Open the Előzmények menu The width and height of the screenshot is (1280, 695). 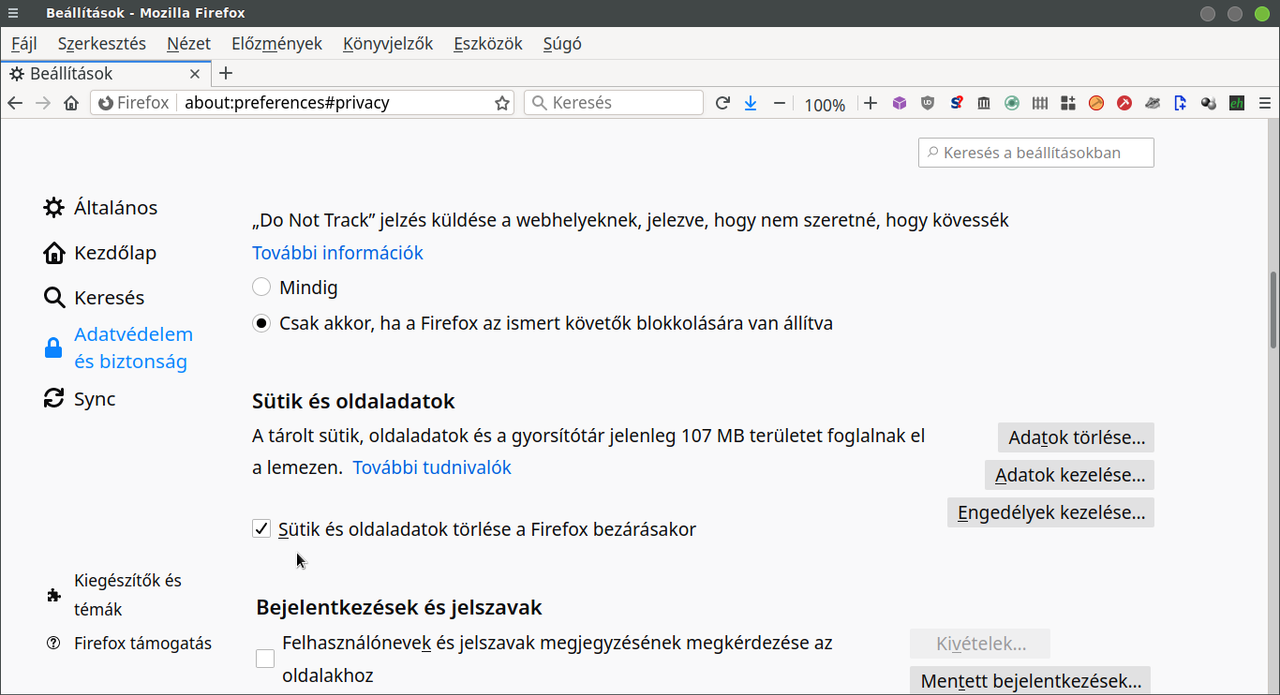click(277, 43)
